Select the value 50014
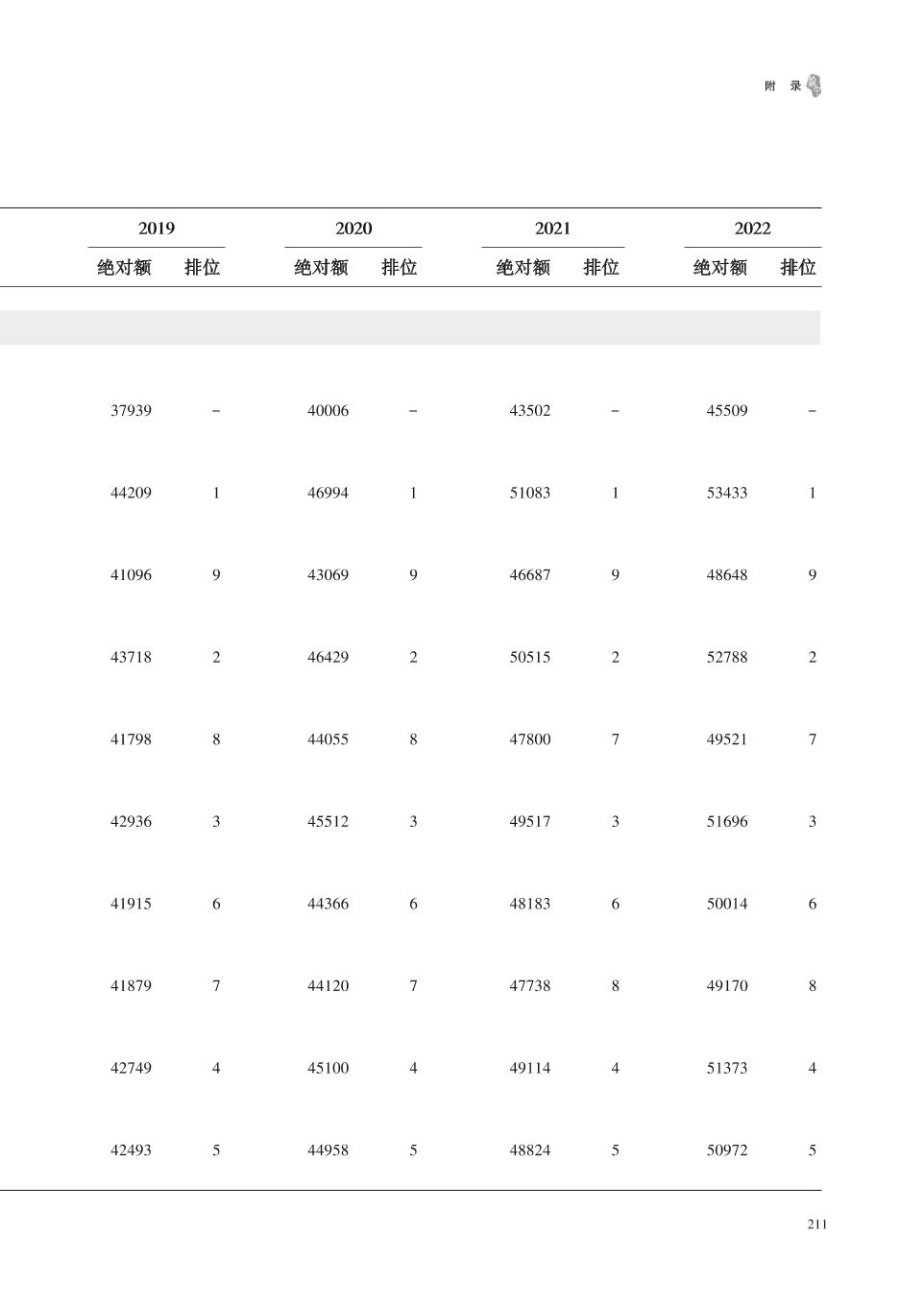 pyautogui.click(x=727, y=904)
